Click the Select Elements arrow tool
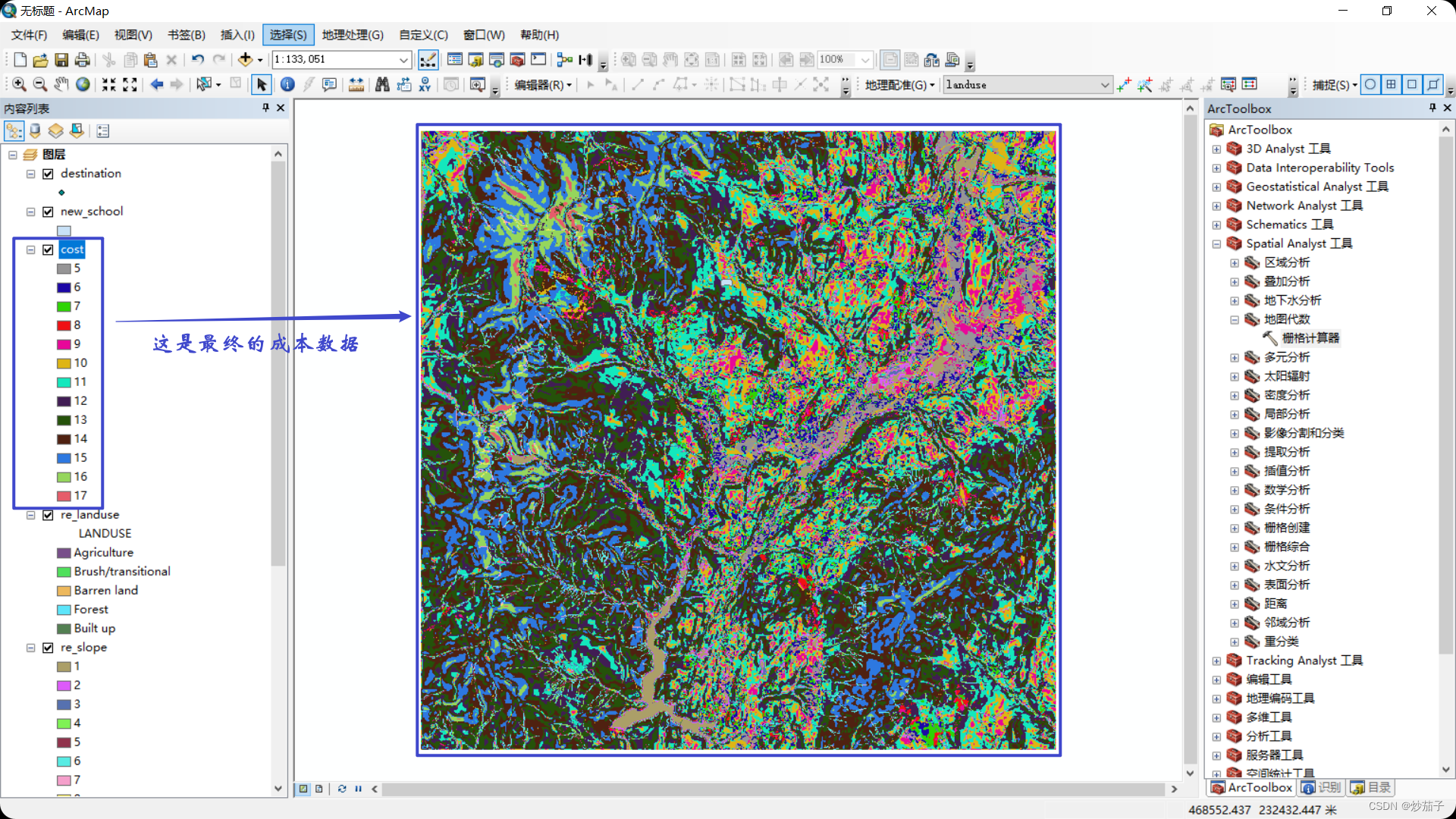This screenshot has height=819, width=1456. tap(262, 84)
